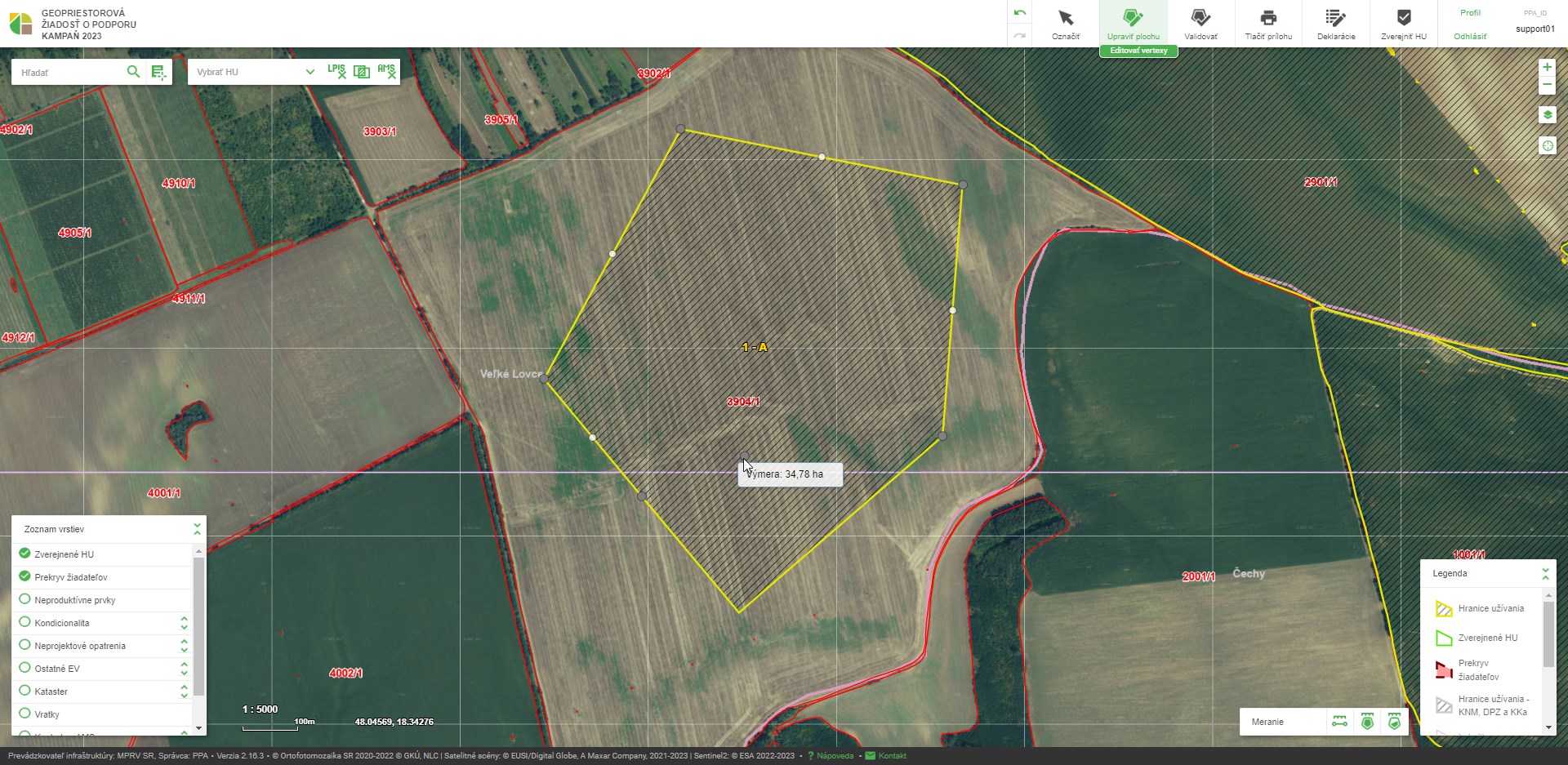Click the undo arrow icon
The width and height of the screenshot is (1568, 765).
pyautogui.click(x=1019, y=12)
